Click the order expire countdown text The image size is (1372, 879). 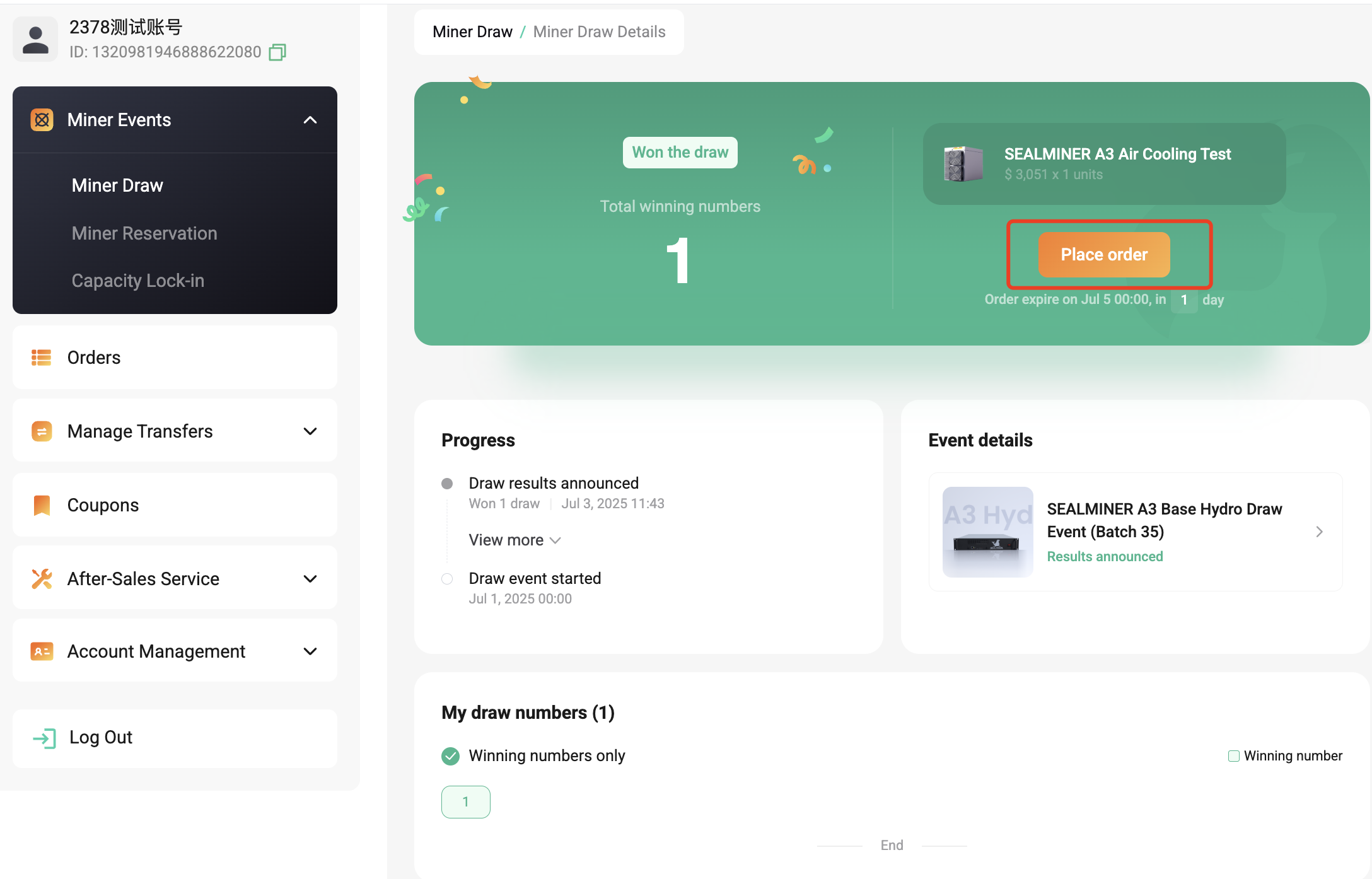coord(1104,300)
